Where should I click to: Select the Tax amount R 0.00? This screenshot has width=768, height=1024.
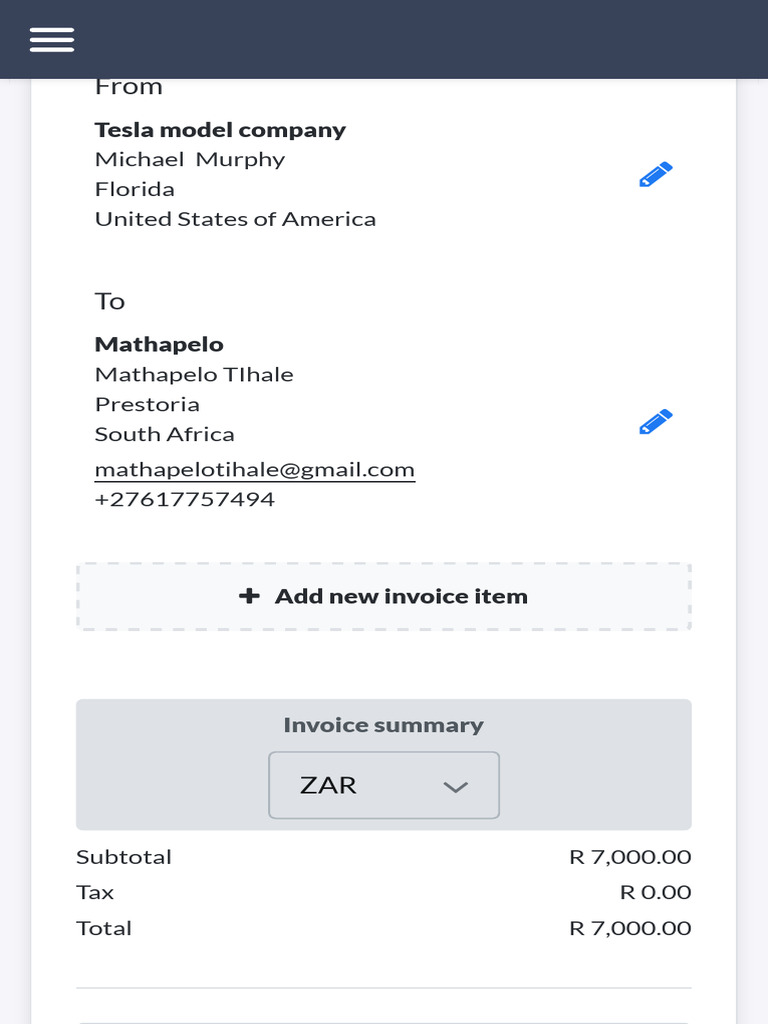[x=655, y=892]
